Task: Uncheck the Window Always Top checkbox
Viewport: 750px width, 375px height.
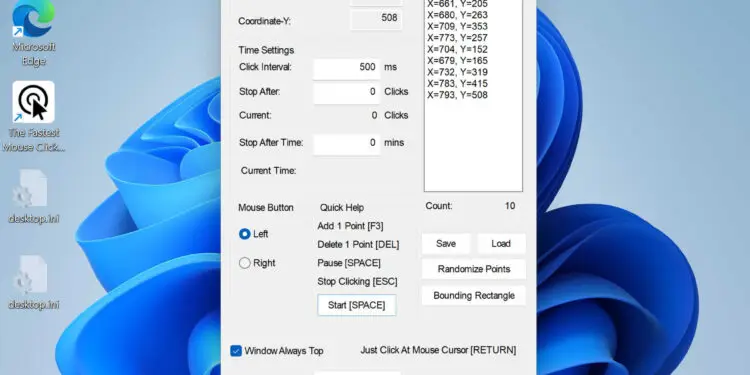Action: 236,351
